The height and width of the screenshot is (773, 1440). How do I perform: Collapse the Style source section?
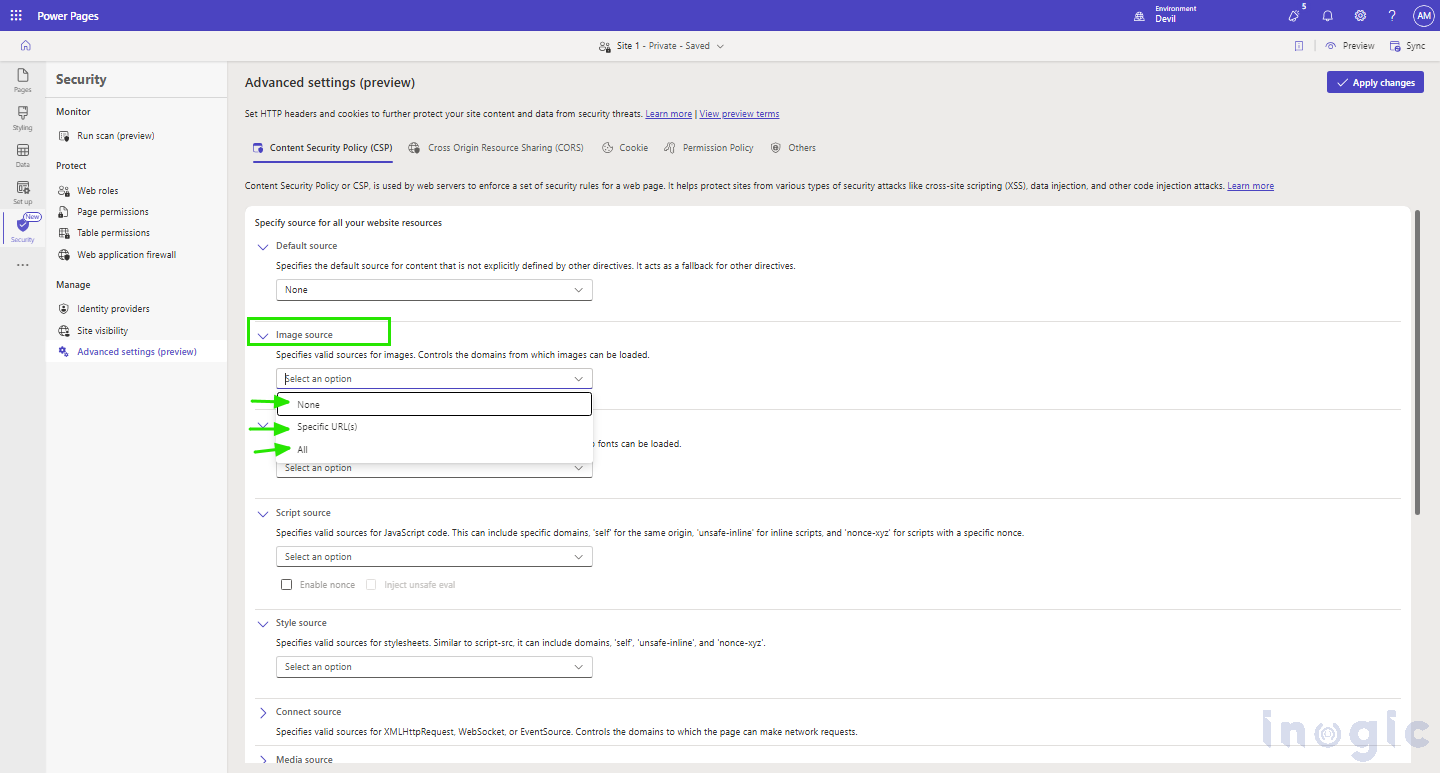(263, 624)
